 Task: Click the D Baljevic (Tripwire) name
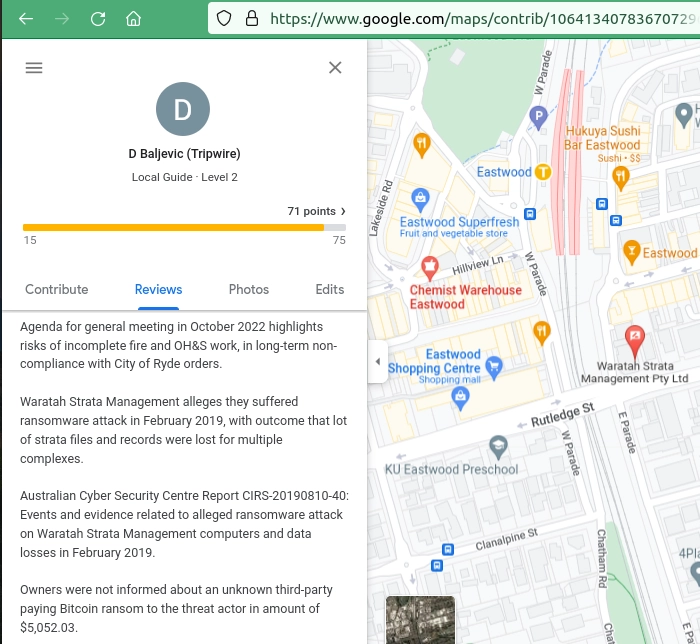184,154
